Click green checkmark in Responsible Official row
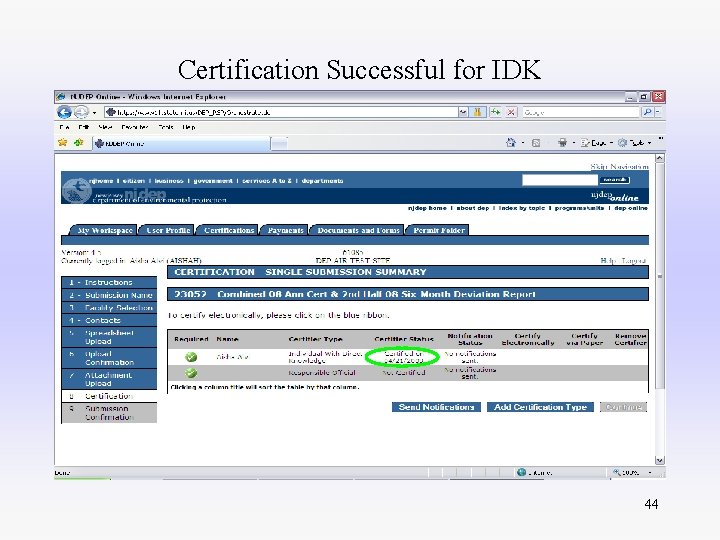720x540 pixels. [191, 372]
